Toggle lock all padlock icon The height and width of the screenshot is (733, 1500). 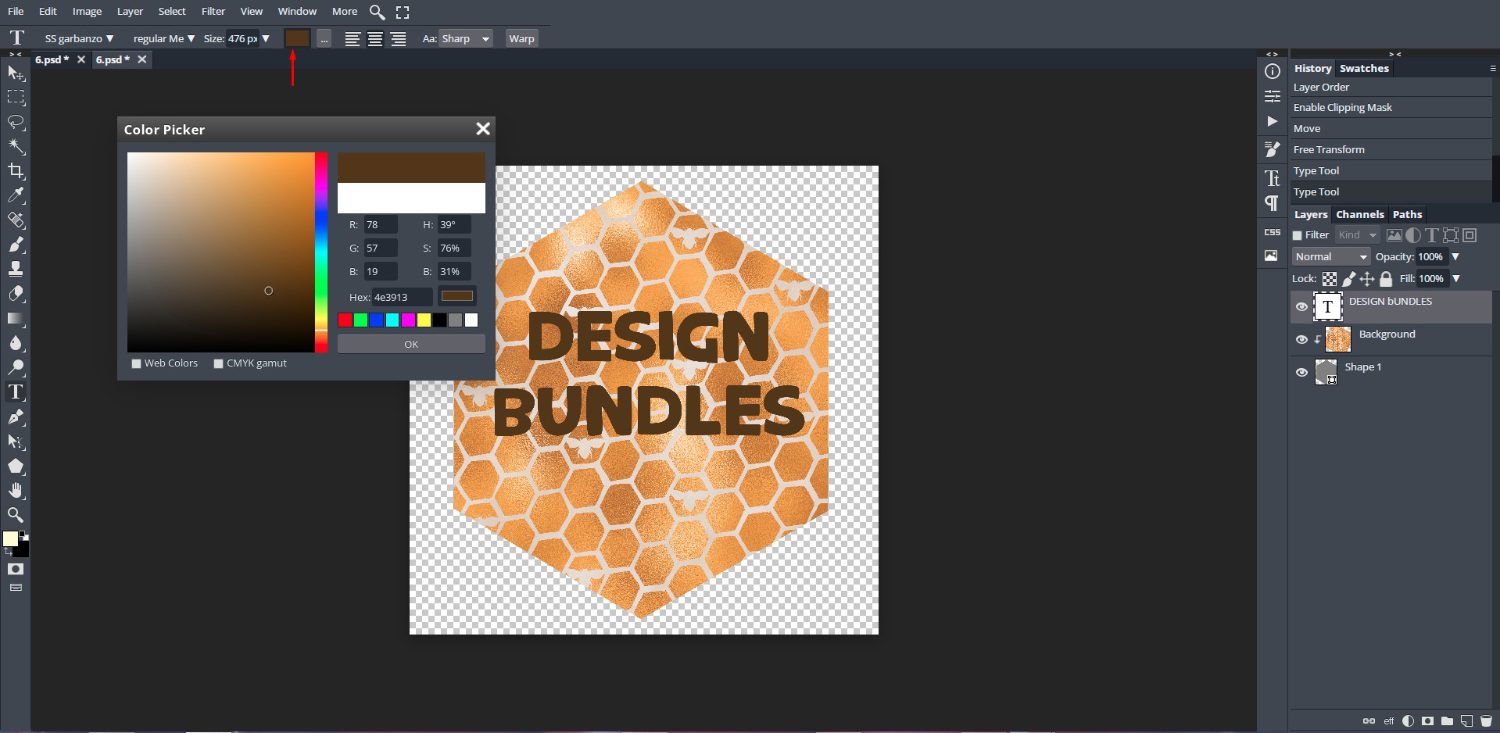[1386, 279]
